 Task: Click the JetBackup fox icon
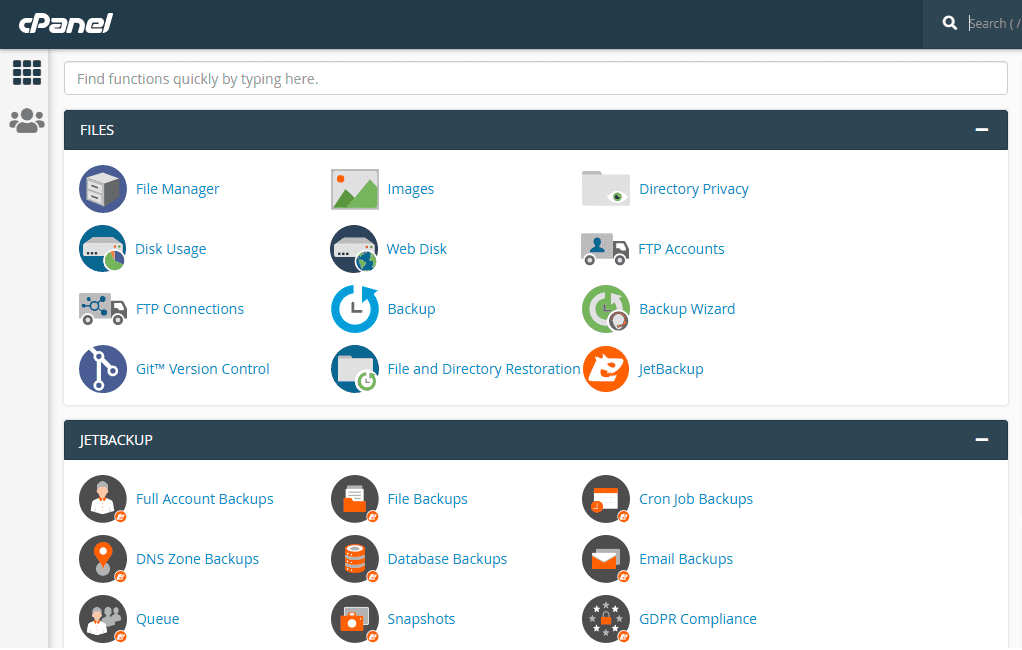[x=606, y=369]
